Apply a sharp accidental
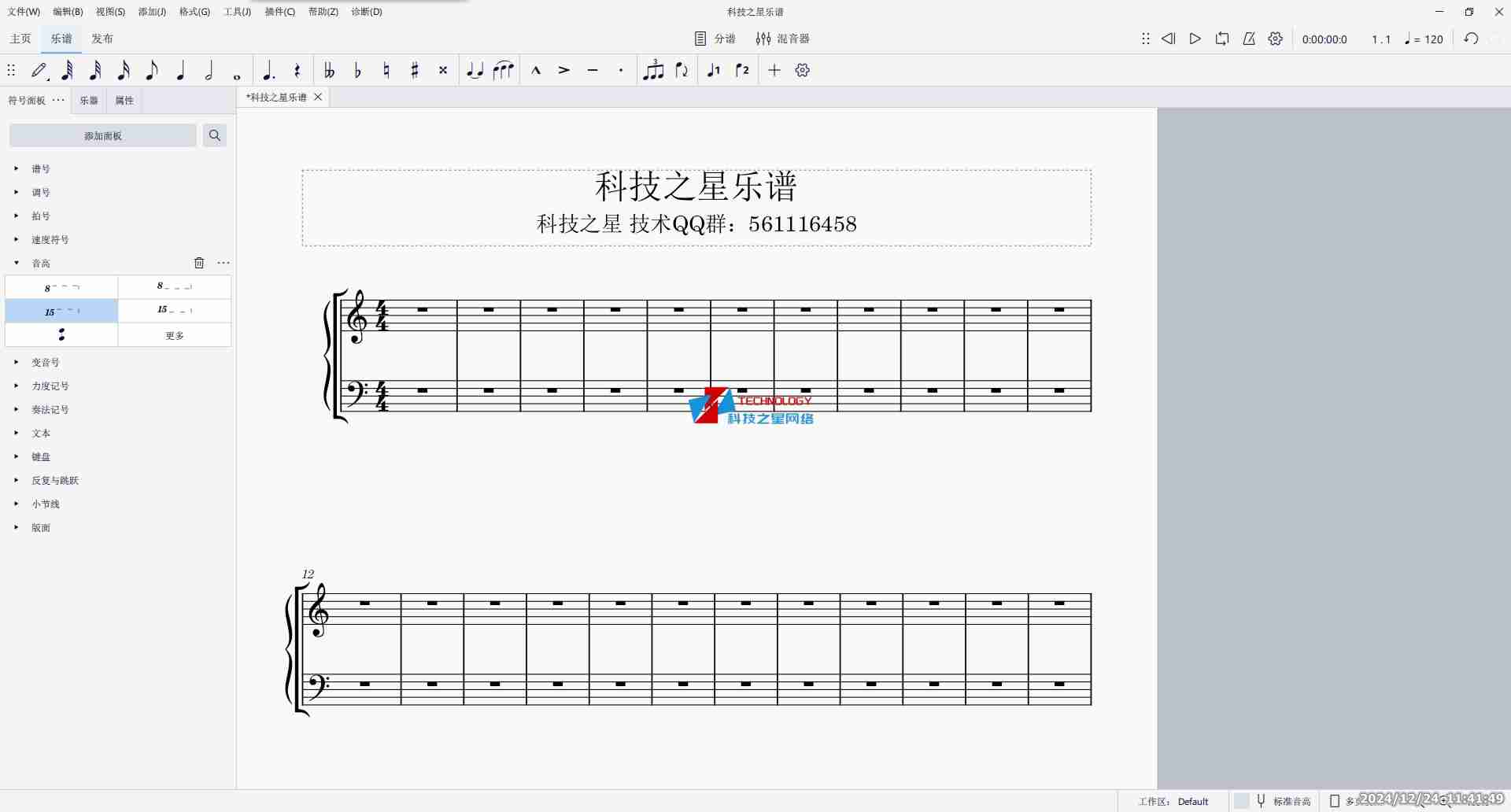The image size is (1511, 812). point(414,70)
